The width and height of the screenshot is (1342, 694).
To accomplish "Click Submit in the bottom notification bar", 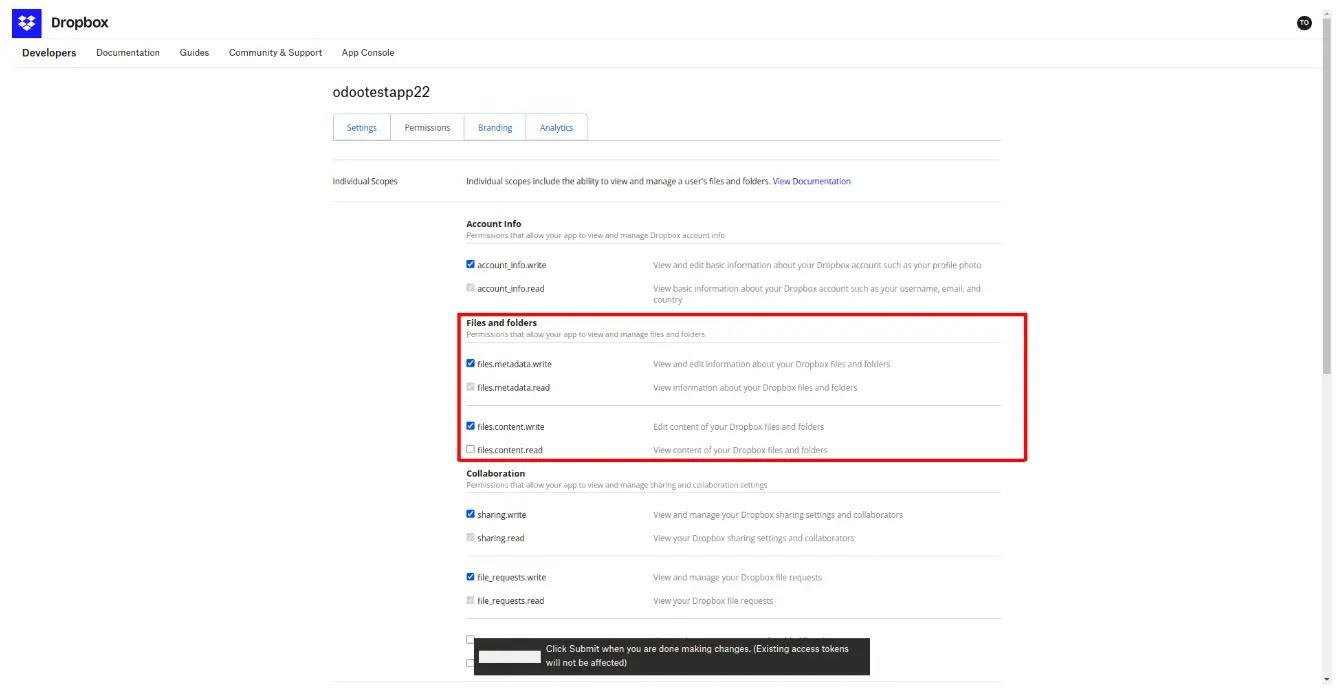I will 508,655.
